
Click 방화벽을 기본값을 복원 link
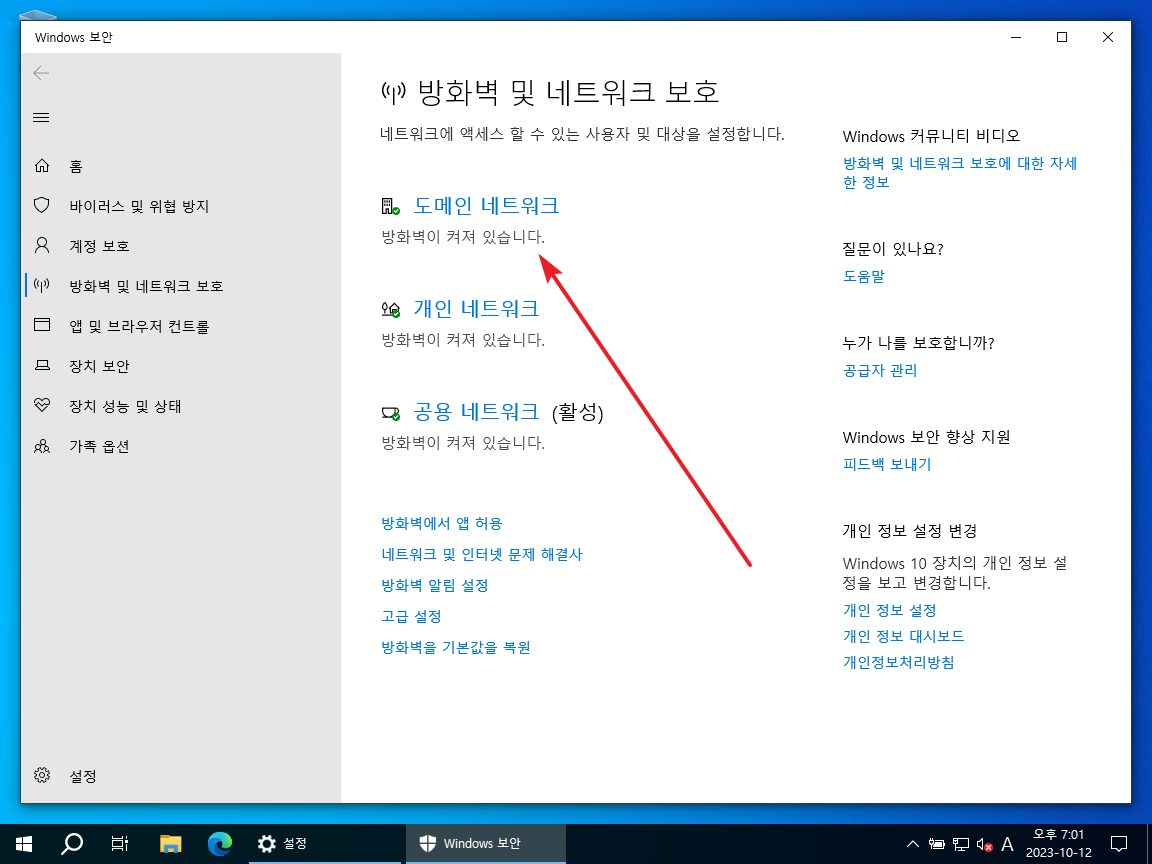pos(456,647)
